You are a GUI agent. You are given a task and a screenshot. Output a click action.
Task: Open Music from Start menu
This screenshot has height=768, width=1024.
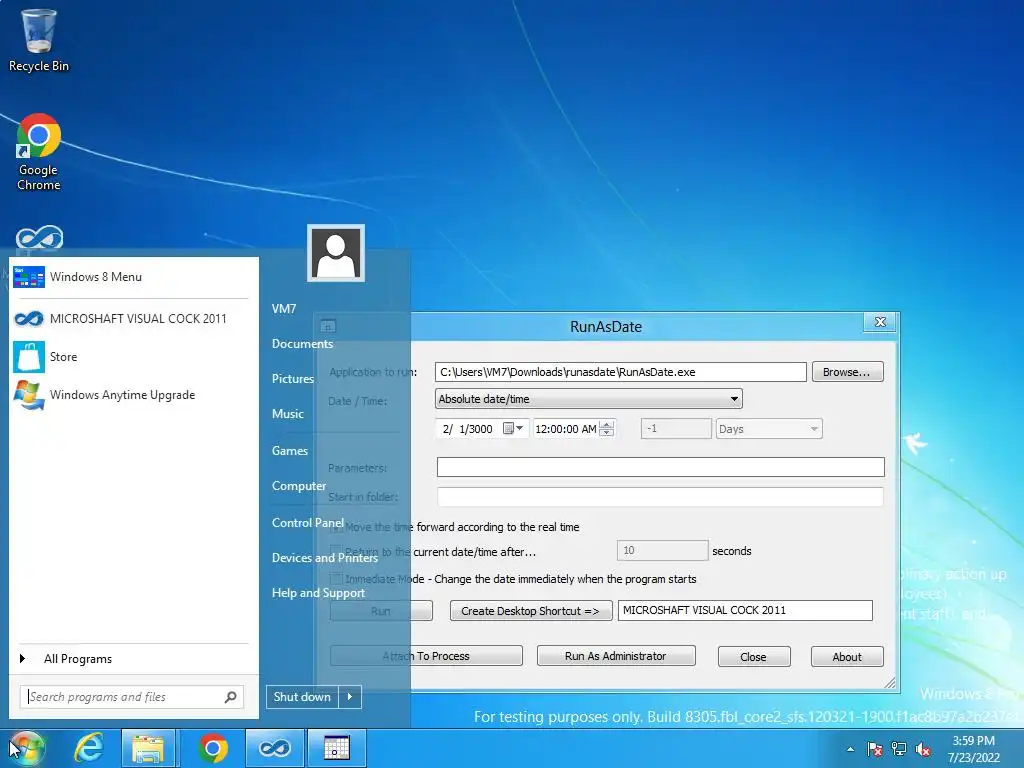[x=288, y=414]
